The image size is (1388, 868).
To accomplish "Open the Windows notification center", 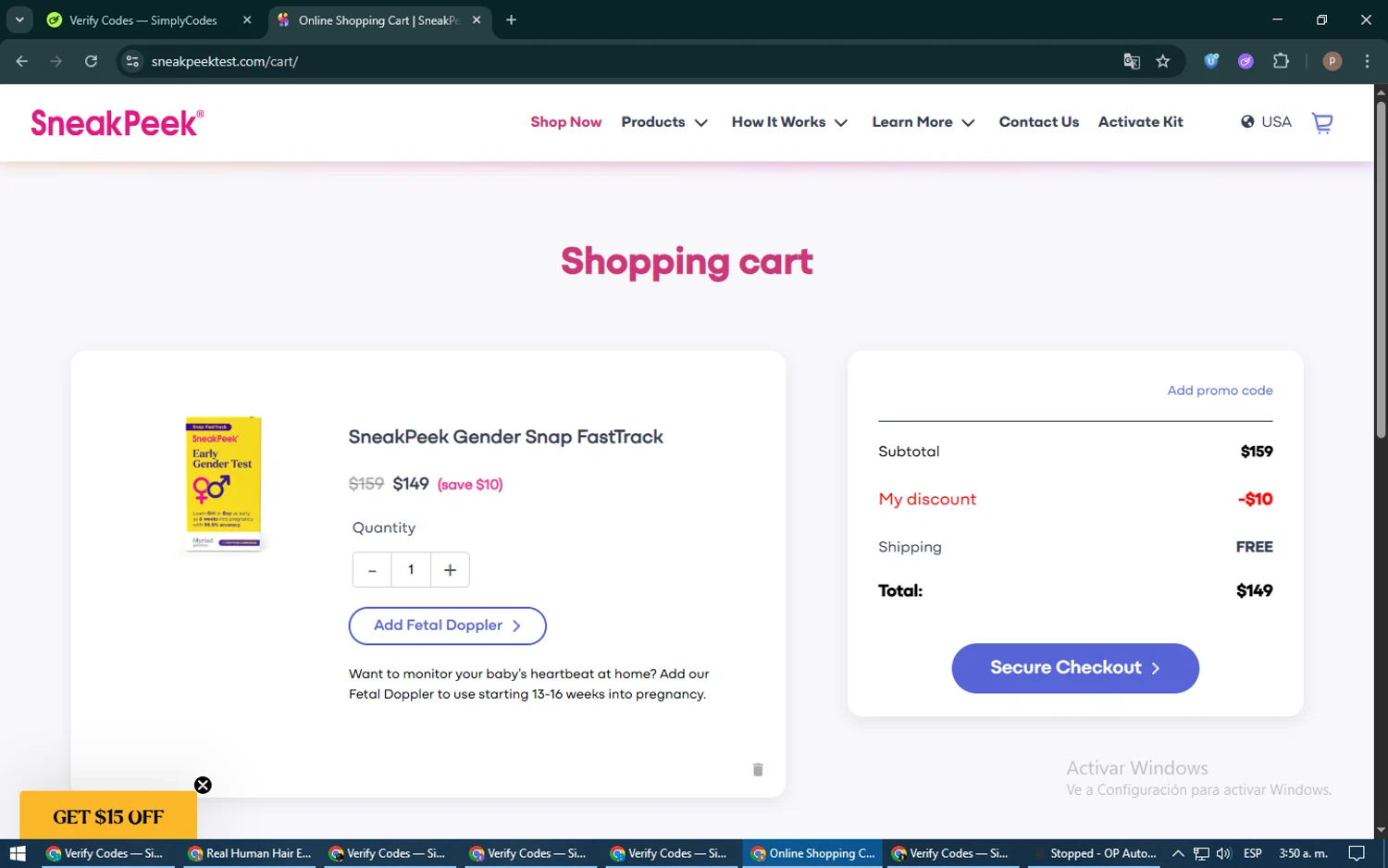I will tap(1357, 853).
